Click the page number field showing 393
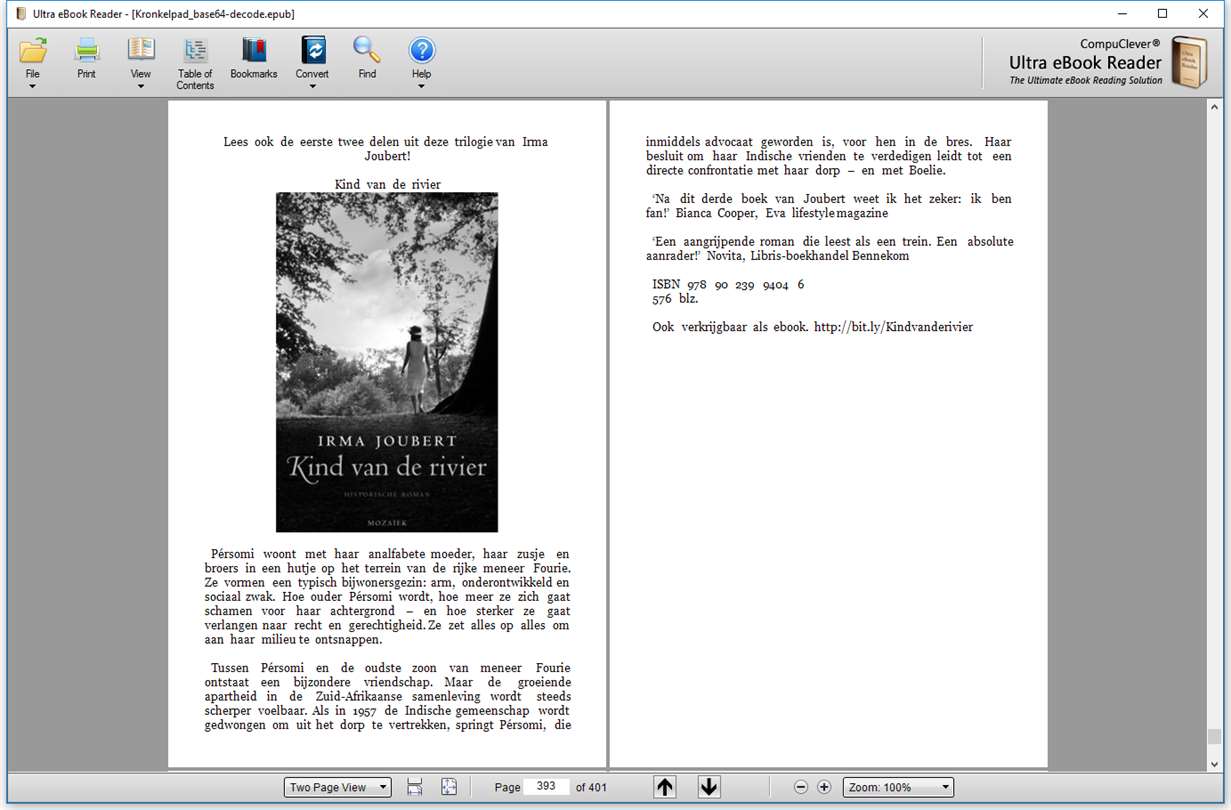The image size is (1231, 810). point(546,787)
